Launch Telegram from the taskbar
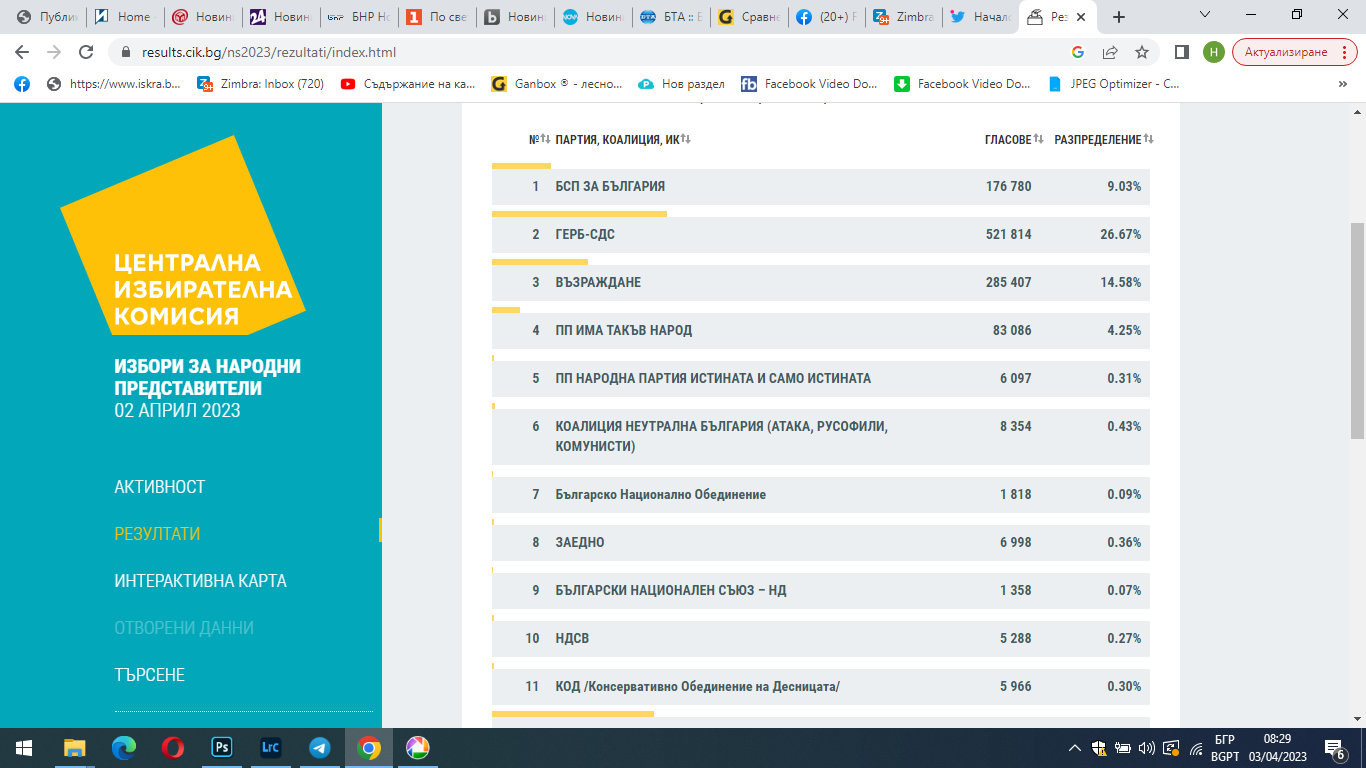The width and height of the screenshot is (1366, 768). tap(320, 747)
